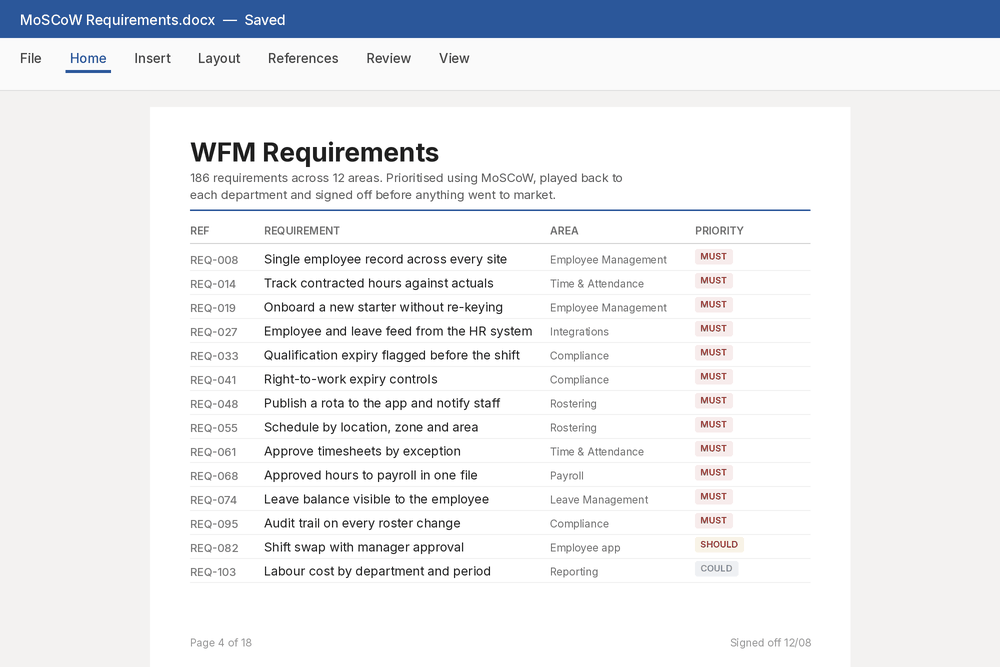Screen dimensions: 1000x667
Task: Click the REF column header
Action: click(200, 231)
